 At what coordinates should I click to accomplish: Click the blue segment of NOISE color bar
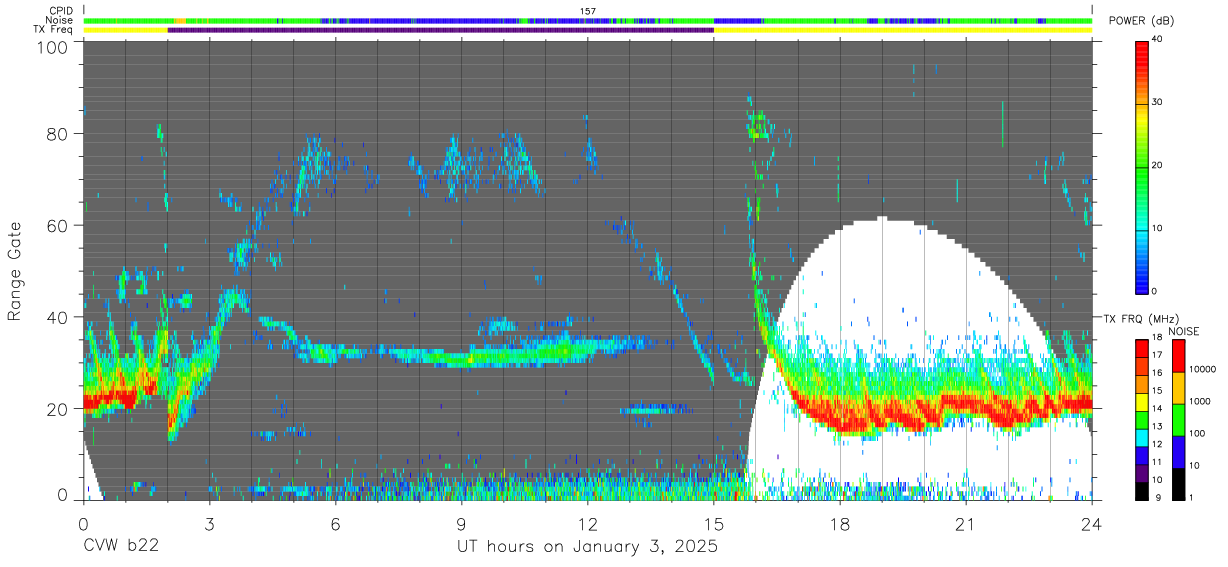(x=1179, y=452)
